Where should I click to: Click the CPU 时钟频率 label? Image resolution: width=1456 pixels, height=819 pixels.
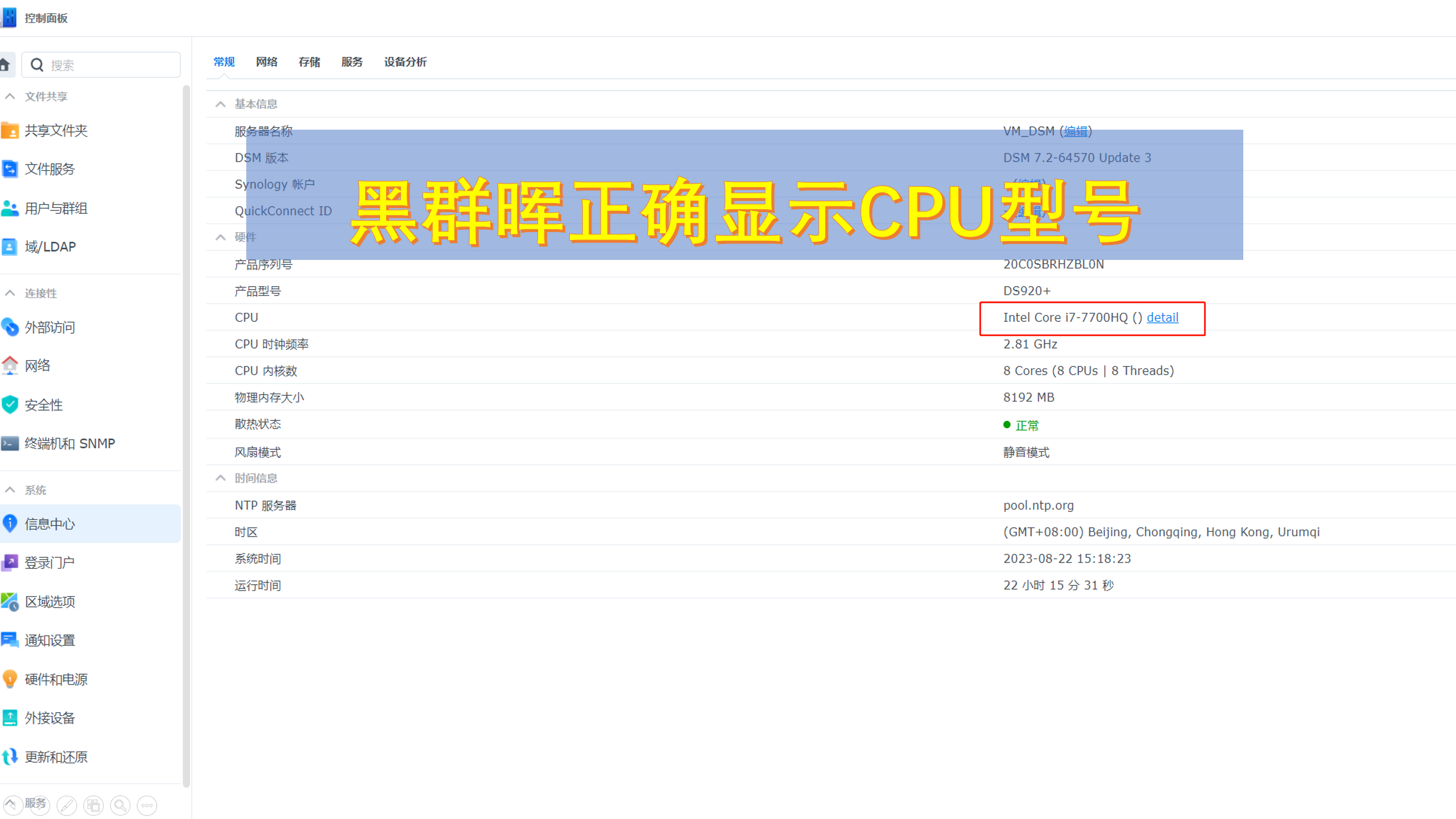272,344
